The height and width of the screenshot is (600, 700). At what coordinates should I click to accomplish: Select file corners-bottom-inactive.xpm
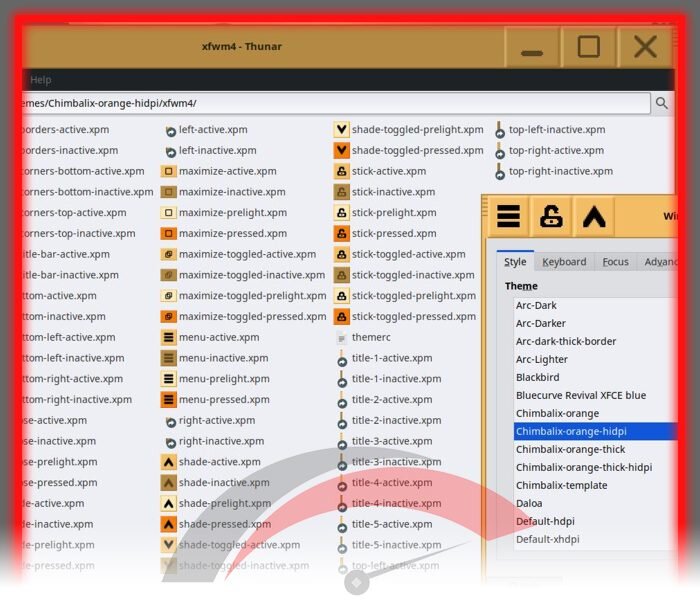(88, 192)
